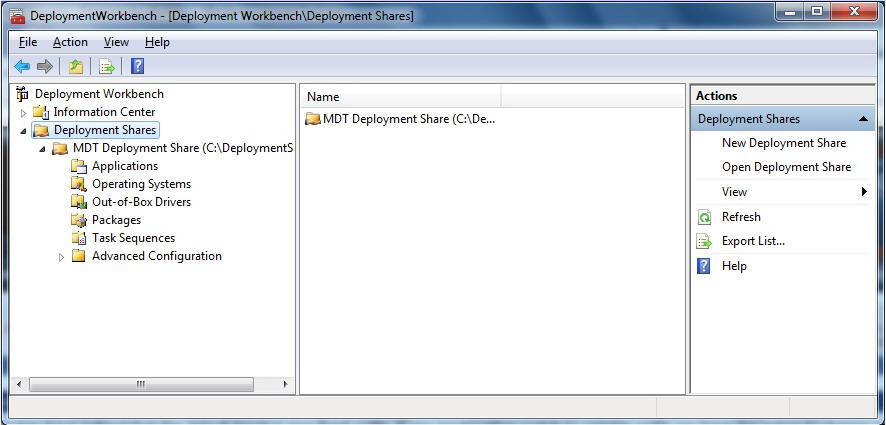Click the Information Center folder icon

(41, 112)
